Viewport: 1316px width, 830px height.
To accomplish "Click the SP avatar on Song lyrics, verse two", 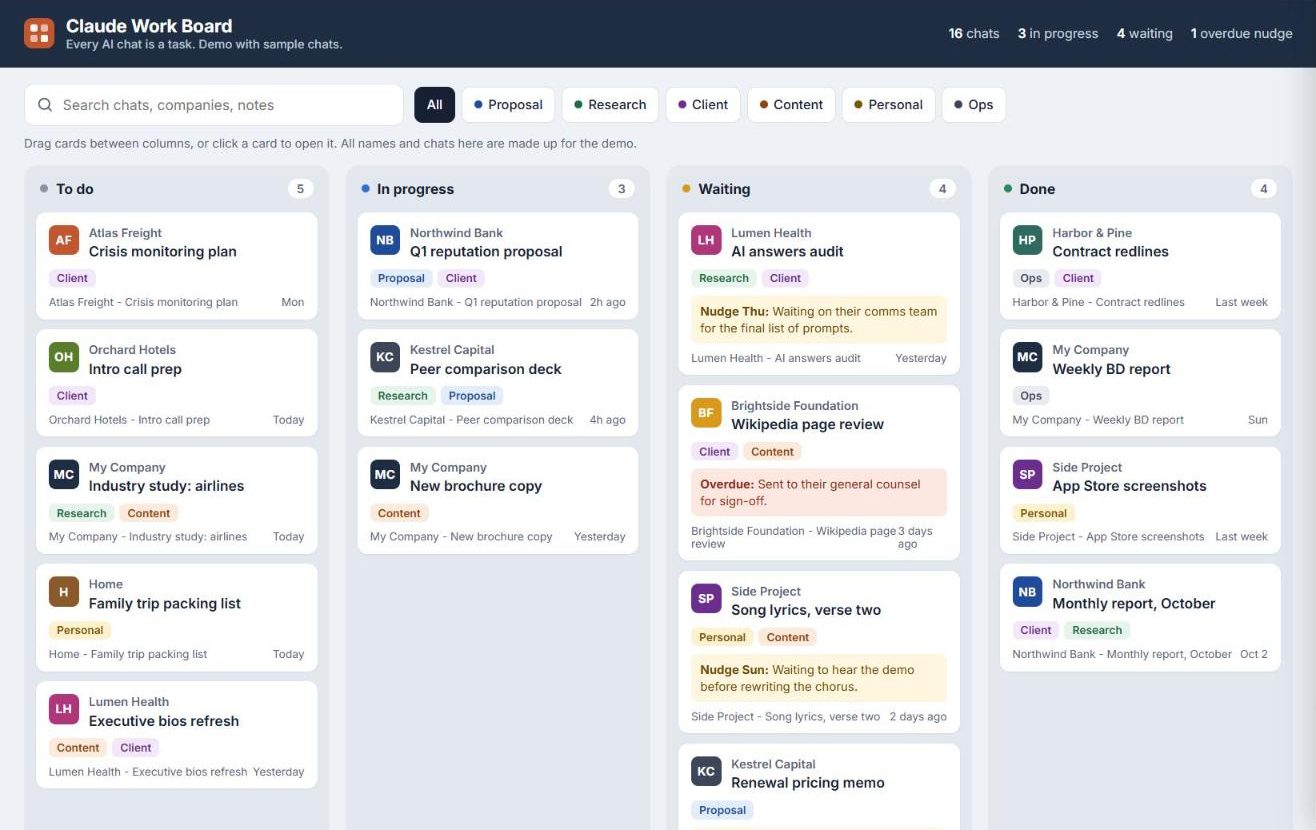I will click(x=706, y=598).
